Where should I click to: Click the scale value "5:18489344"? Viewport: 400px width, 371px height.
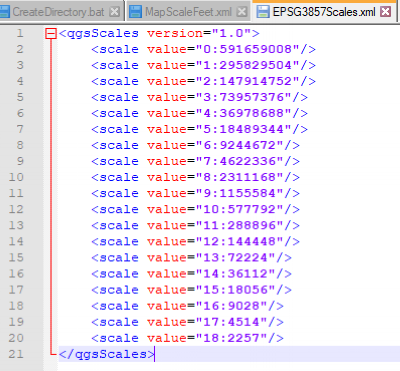point(244,129)
